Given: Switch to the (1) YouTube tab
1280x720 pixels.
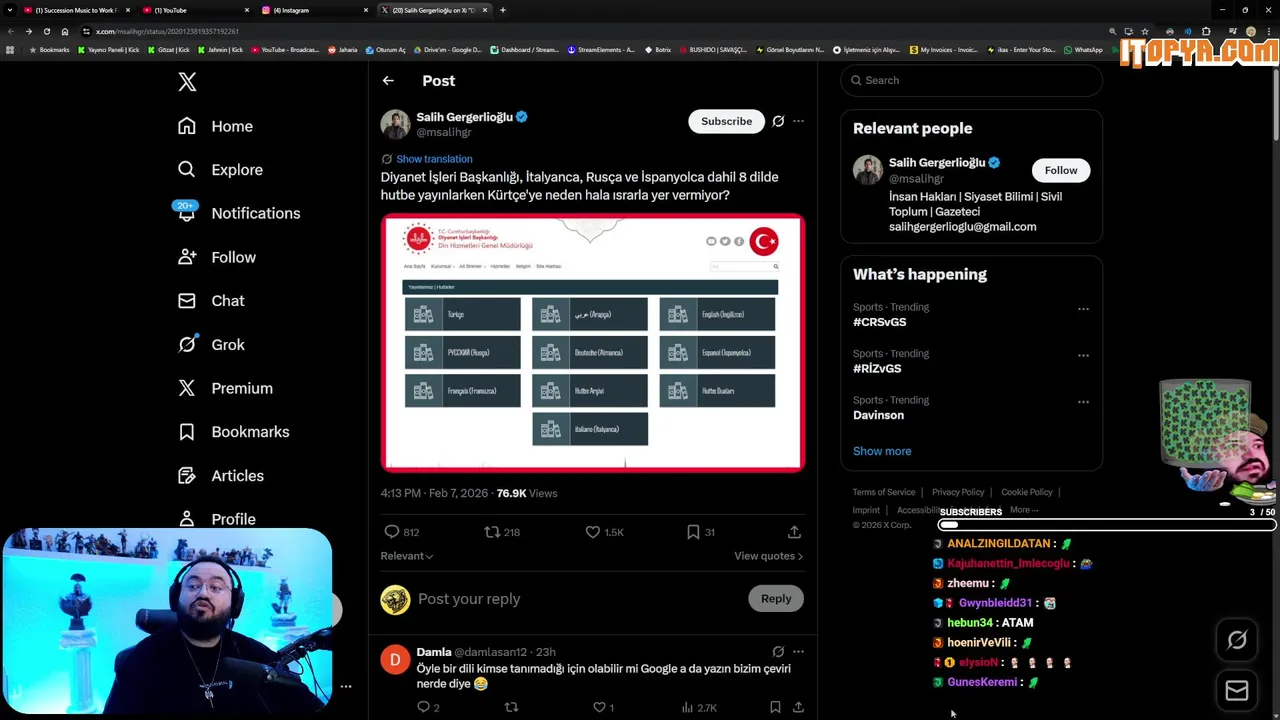Looking at the screenshot, I should [x=196, y=10].
